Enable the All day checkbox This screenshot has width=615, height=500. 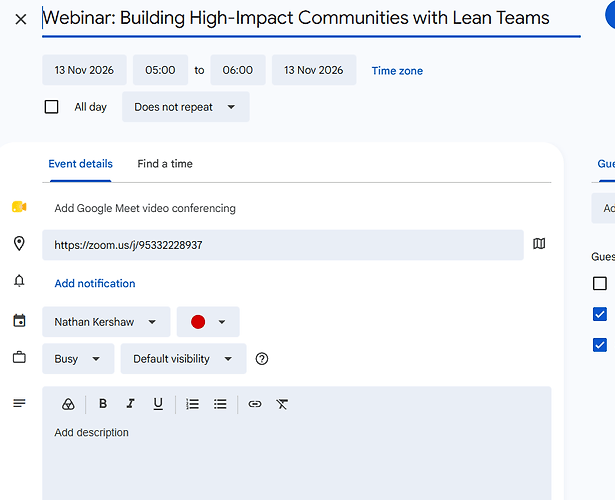coord(51,107)
